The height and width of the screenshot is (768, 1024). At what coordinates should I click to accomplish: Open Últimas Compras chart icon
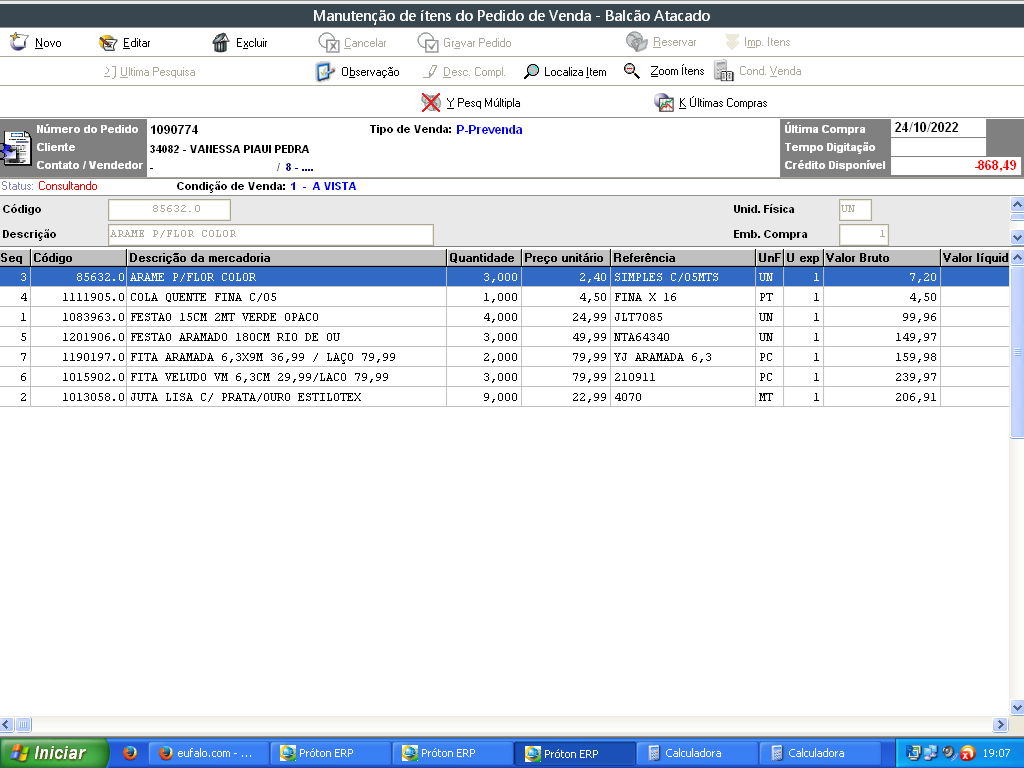click(x=664, y=102)
